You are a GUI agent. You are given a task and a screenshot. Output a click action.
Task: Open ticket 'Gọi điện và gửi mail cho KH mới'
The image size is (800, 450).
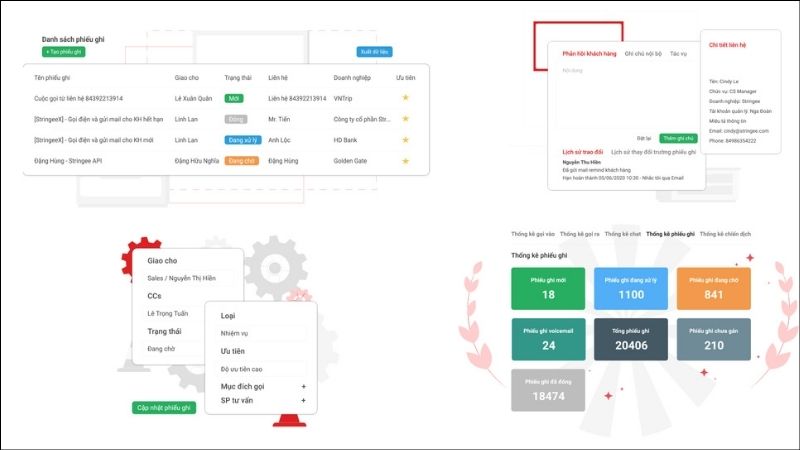click(x=94, y=140)
